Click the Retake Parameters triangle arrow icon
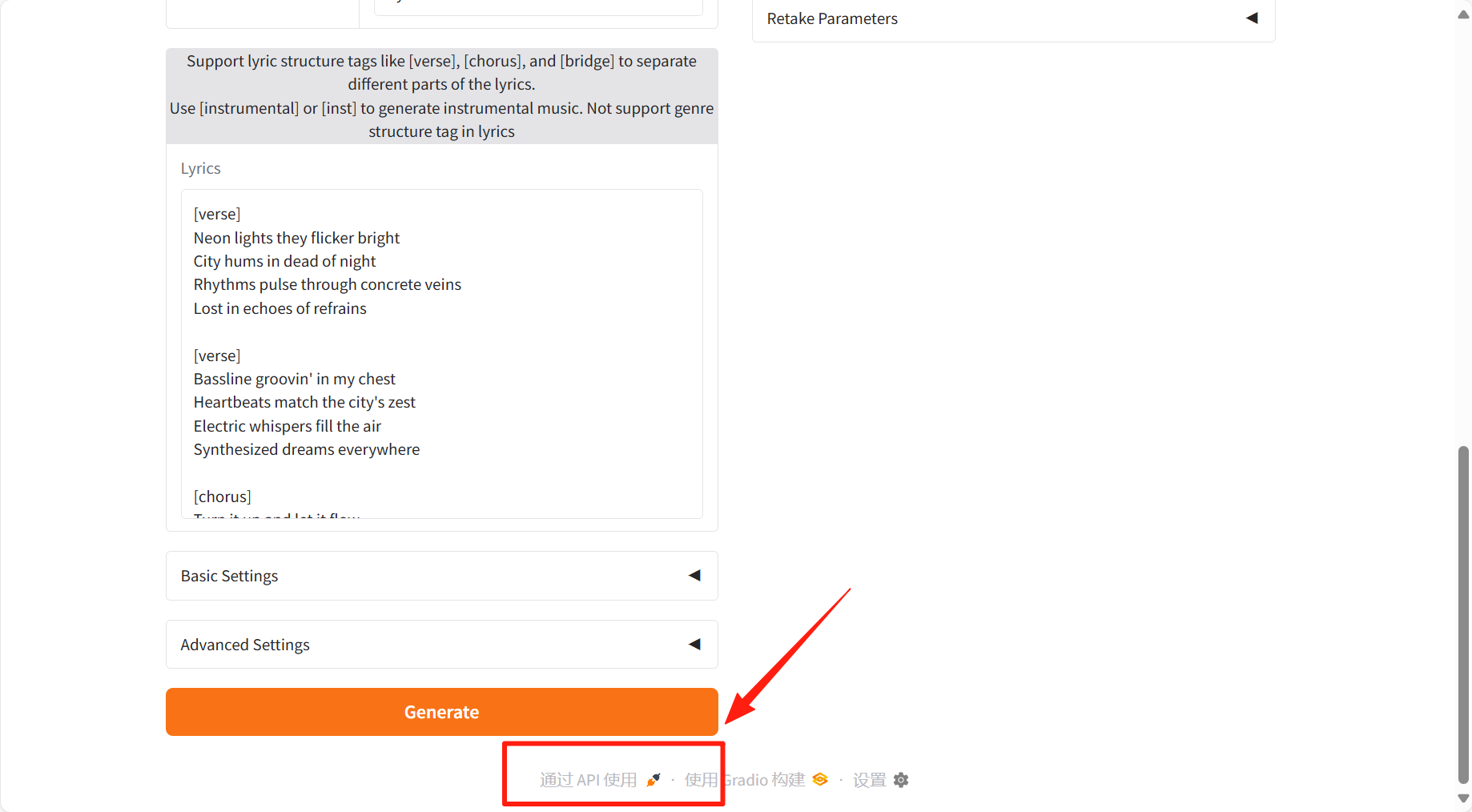The height and width of the screenshot is (812, 1472). click(x=1252, y=18)
